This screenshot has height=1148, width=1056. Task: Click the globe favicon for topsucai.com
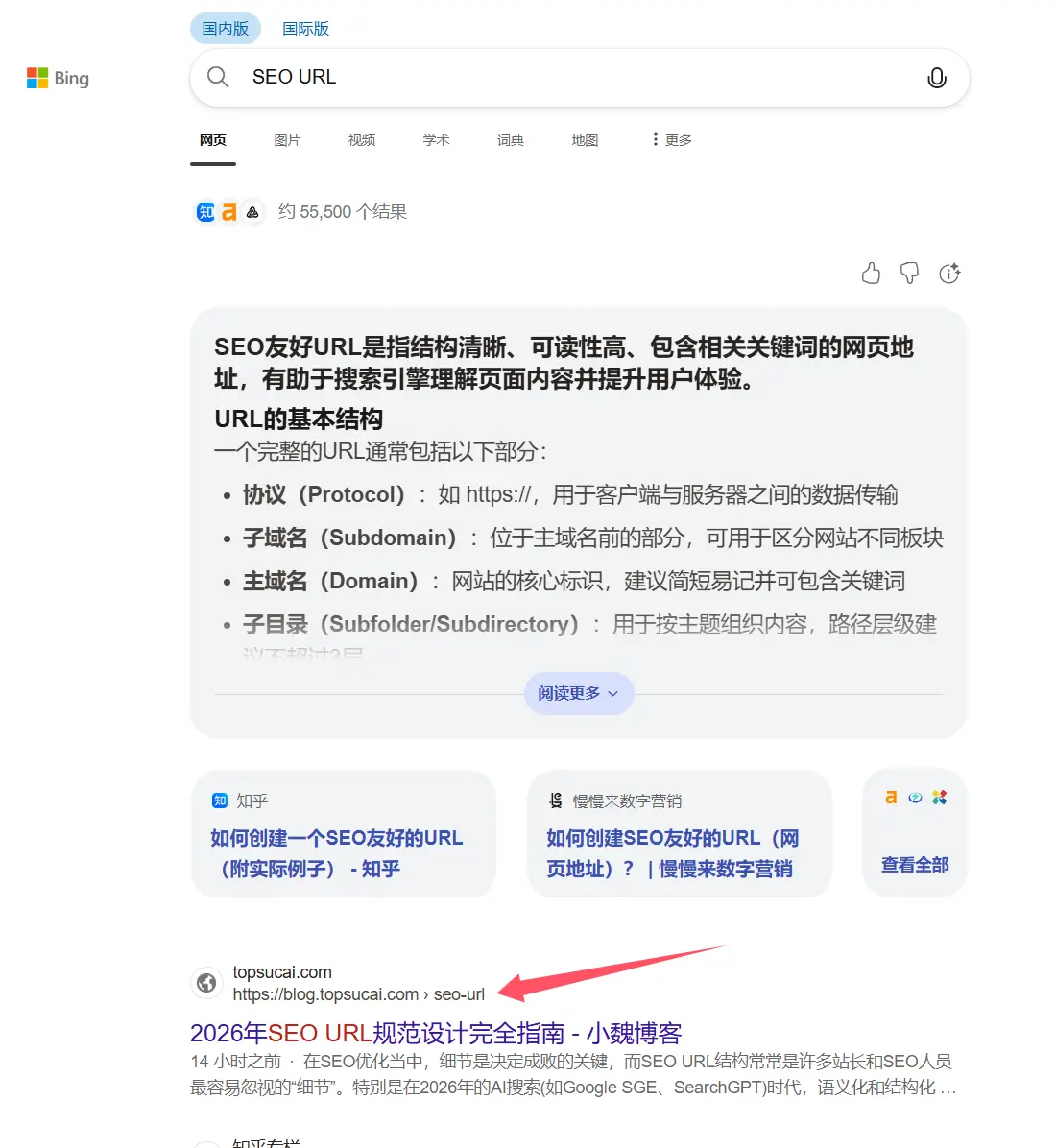click(x=206, y=983)
